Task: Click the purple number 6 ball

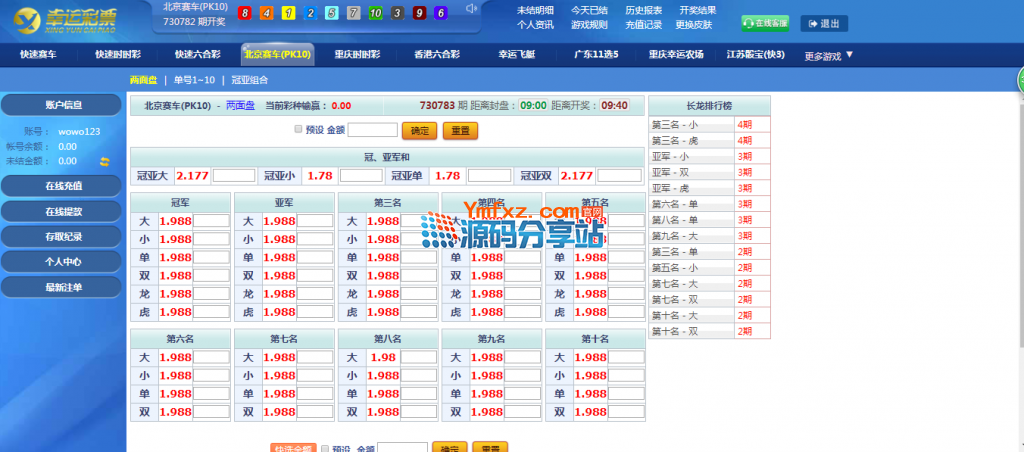Action: coord(443,13)
